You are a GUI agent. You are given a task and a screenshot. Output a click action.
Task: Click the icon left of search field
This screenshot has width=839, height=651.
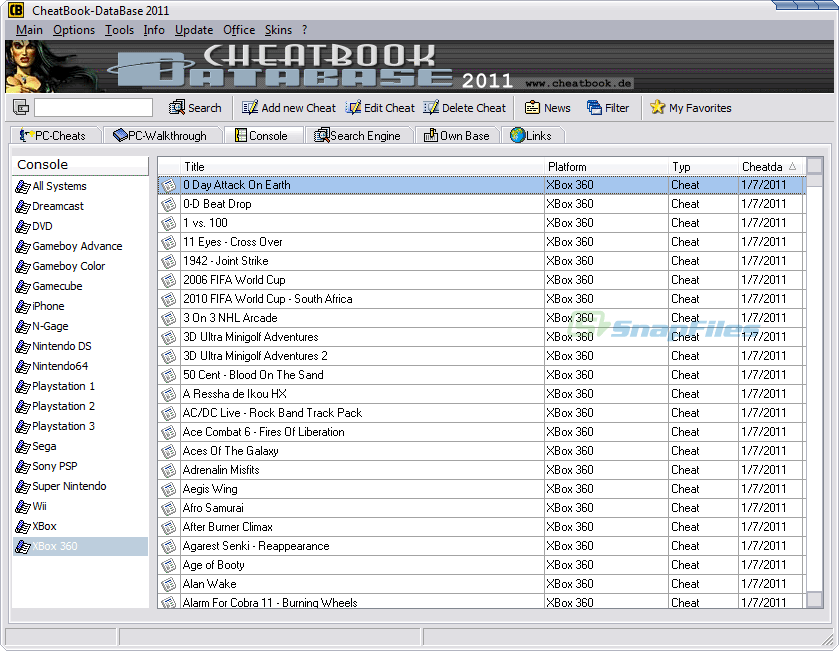point(21,108)
